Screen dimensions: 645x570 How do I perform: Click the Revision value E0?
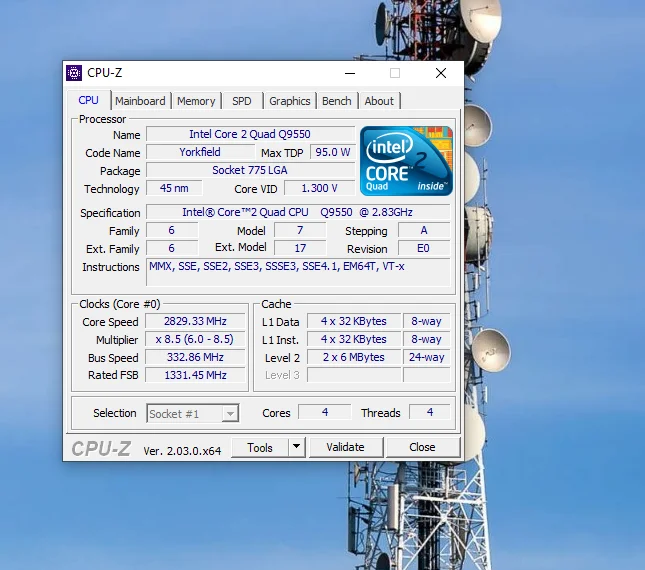(x=424, y=248)
